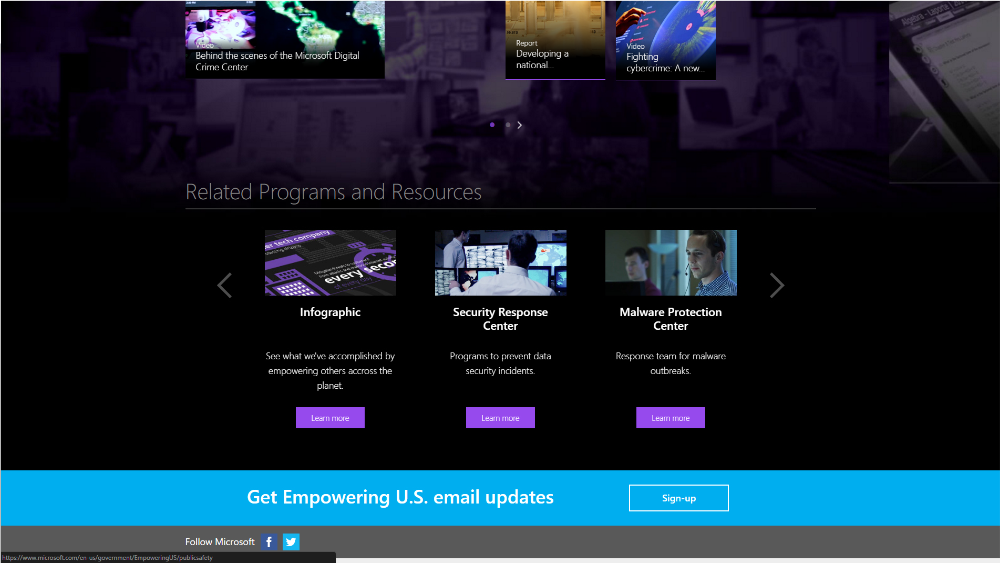Open the 'Developing a national' report tile

coord(555,40)
